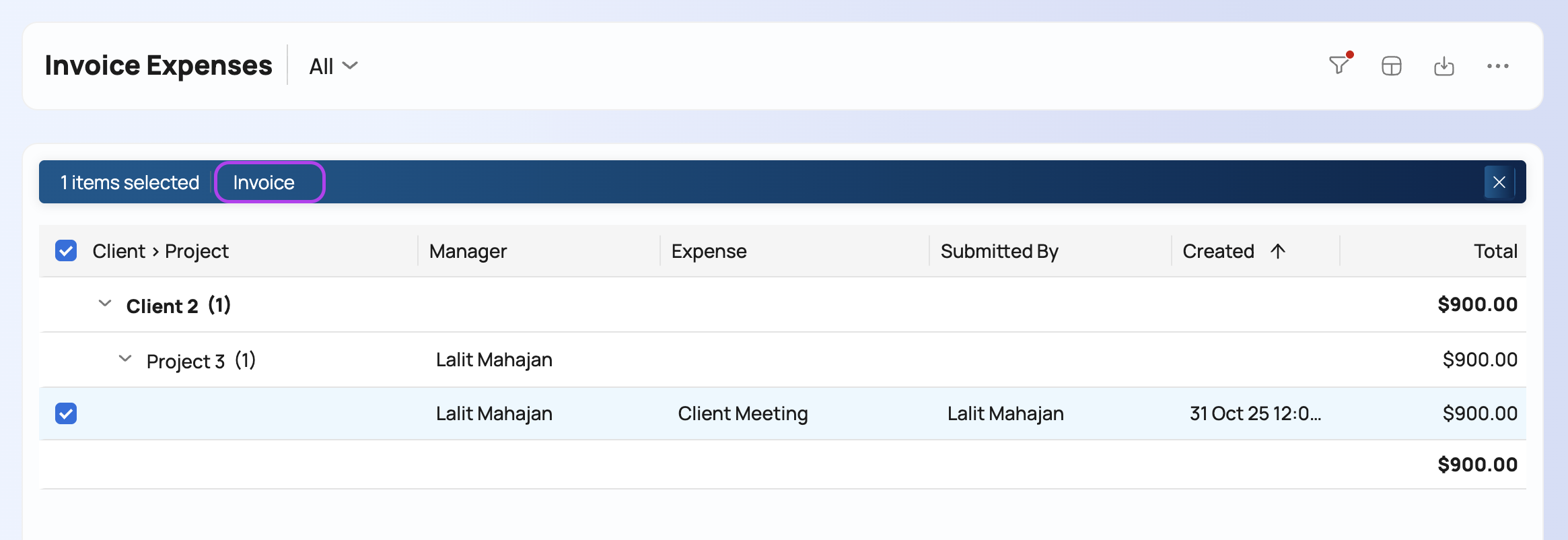Viewport: 1568px width, 540px height.
Task: Select the Project 3 tree row label
Action: tap(186, 362)
